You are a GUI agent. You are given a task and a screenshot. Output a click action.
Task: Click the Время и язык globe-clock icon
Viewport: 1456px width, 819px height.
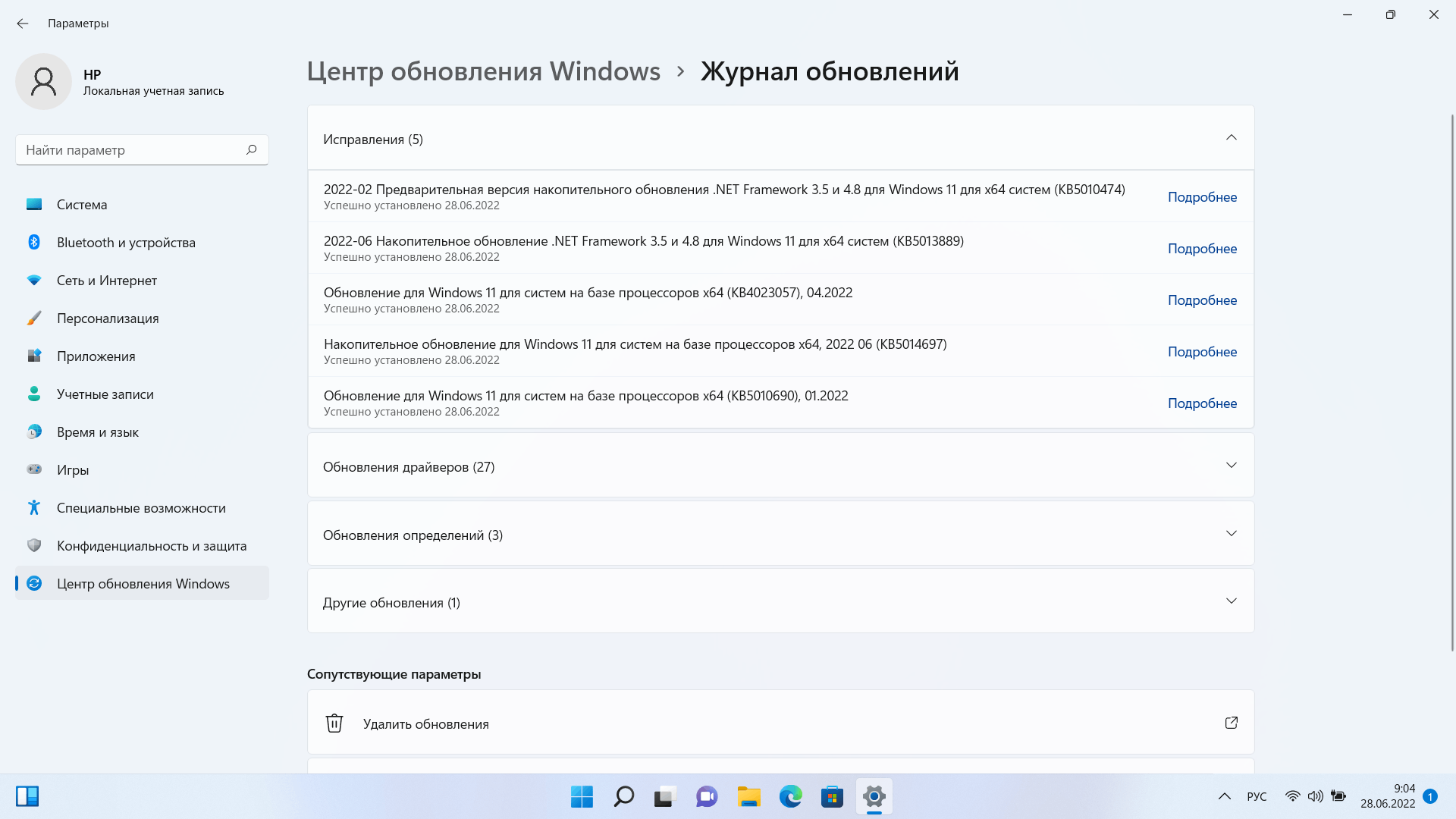point(34,431)
